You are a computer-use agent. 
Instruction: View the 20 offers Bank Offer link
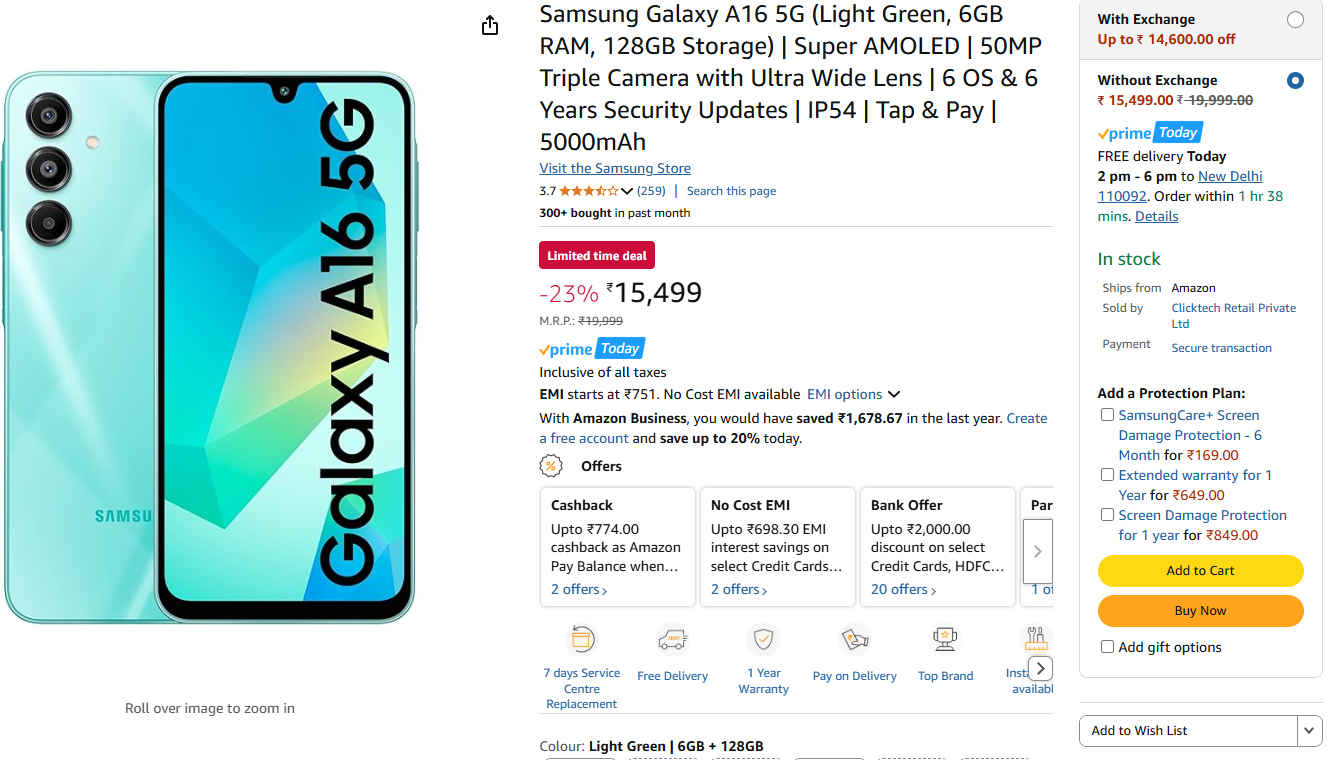pos(904,590)
